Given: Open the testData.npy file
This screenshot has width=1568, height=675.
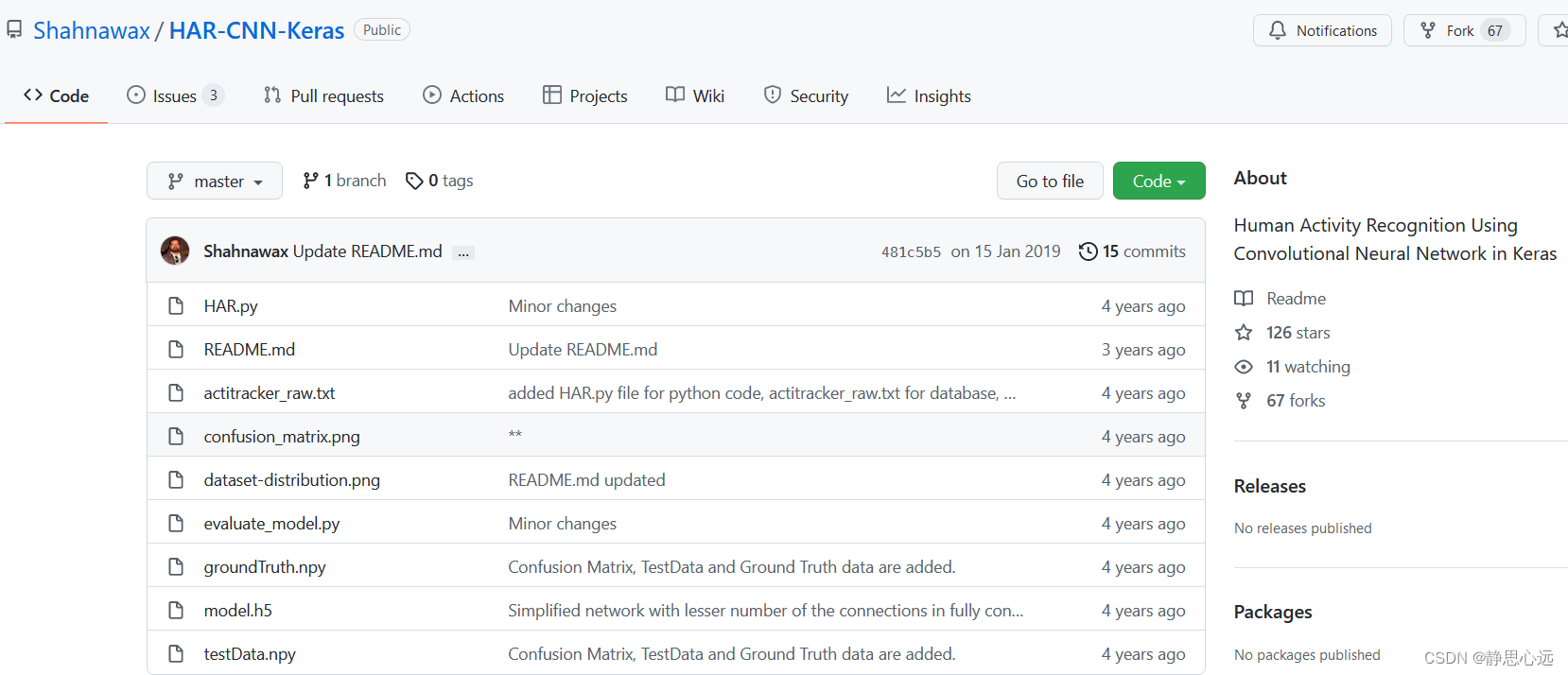Looking at the screenshot, I should pos(250,654).
